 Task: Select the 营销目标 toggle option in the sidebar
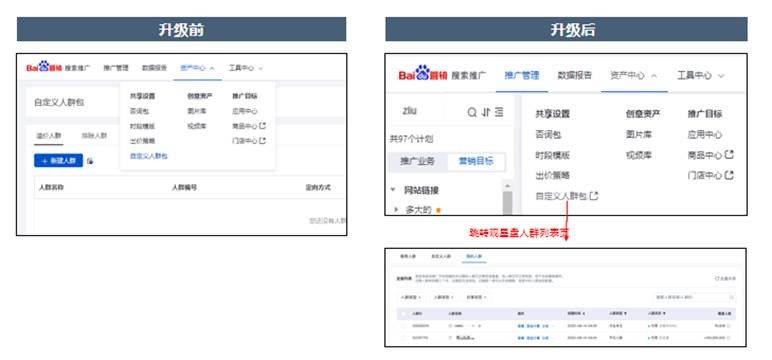(476, 161)
